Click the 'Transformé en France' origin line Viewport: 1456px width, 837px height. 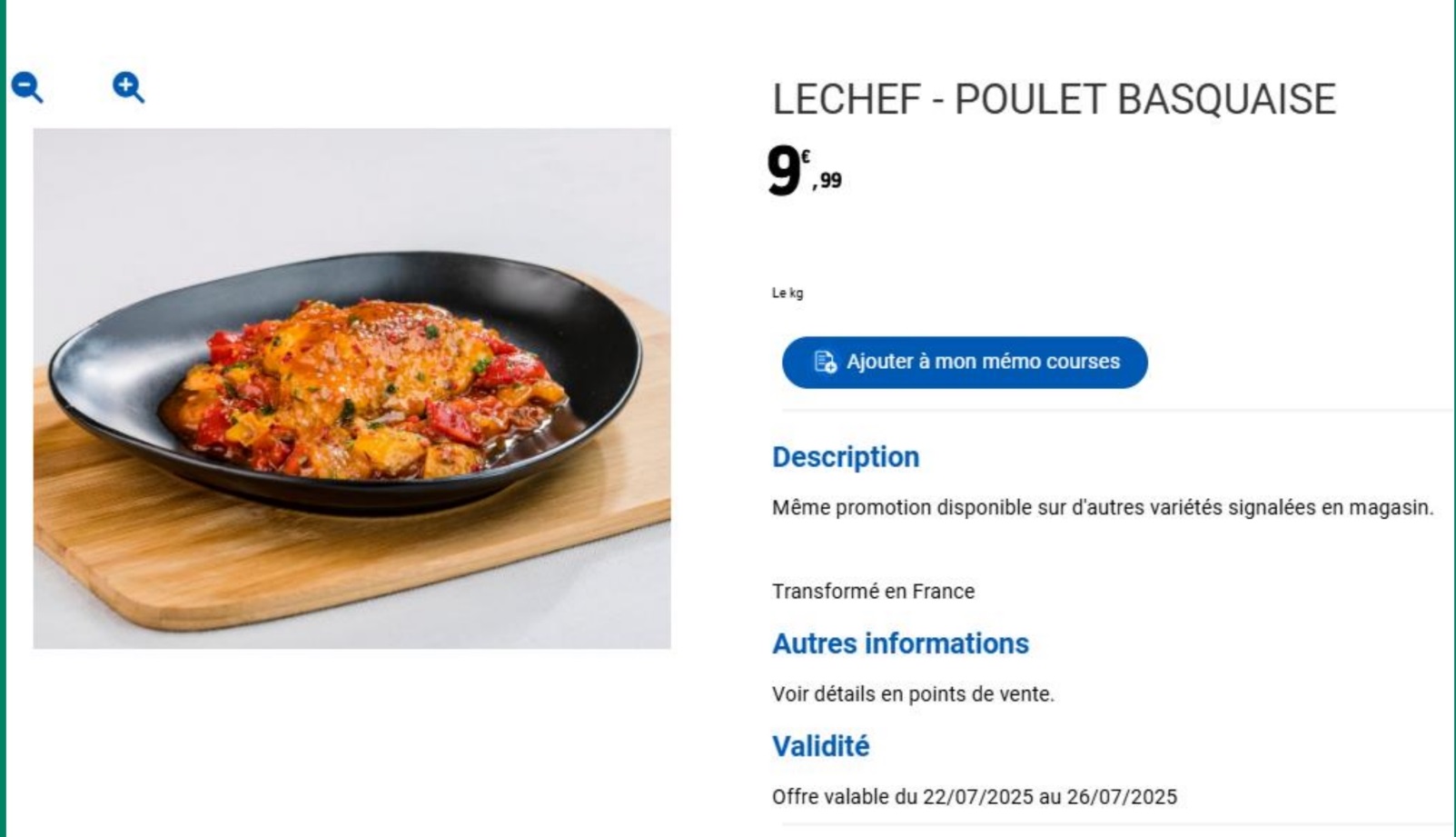(x=873, y=592)
